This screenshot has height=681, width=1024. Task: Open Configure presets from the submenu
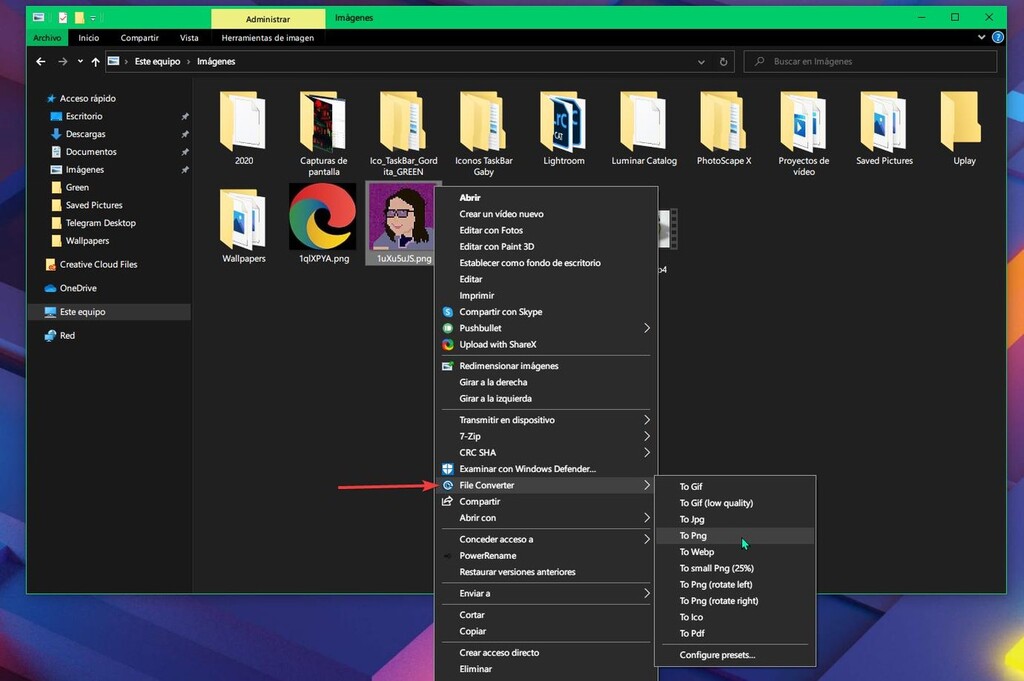716,654
